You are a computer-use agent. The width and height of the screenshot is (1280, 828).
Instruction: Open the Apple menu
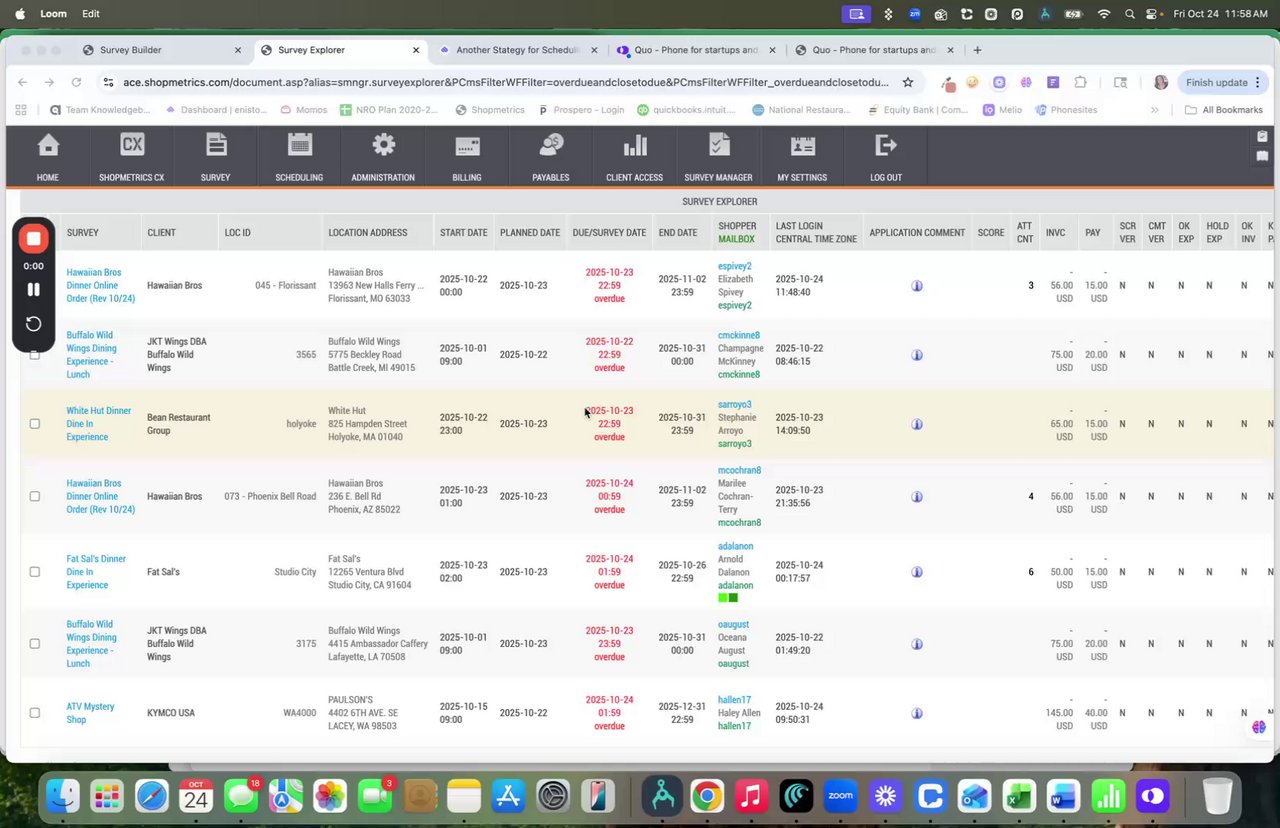coord(19,14)
